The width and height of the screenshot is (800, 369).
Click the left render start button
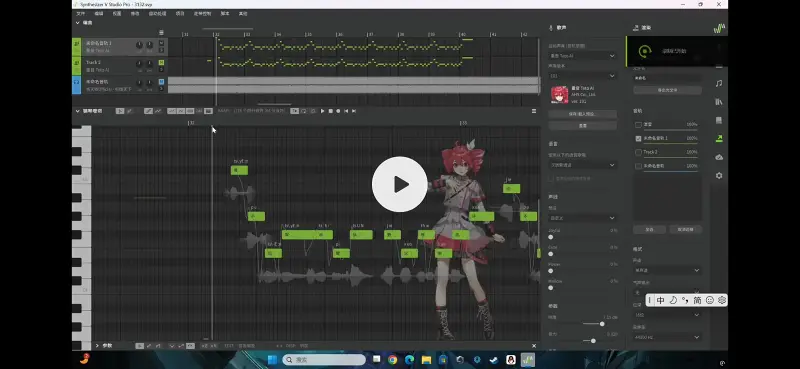click(649, 230)
